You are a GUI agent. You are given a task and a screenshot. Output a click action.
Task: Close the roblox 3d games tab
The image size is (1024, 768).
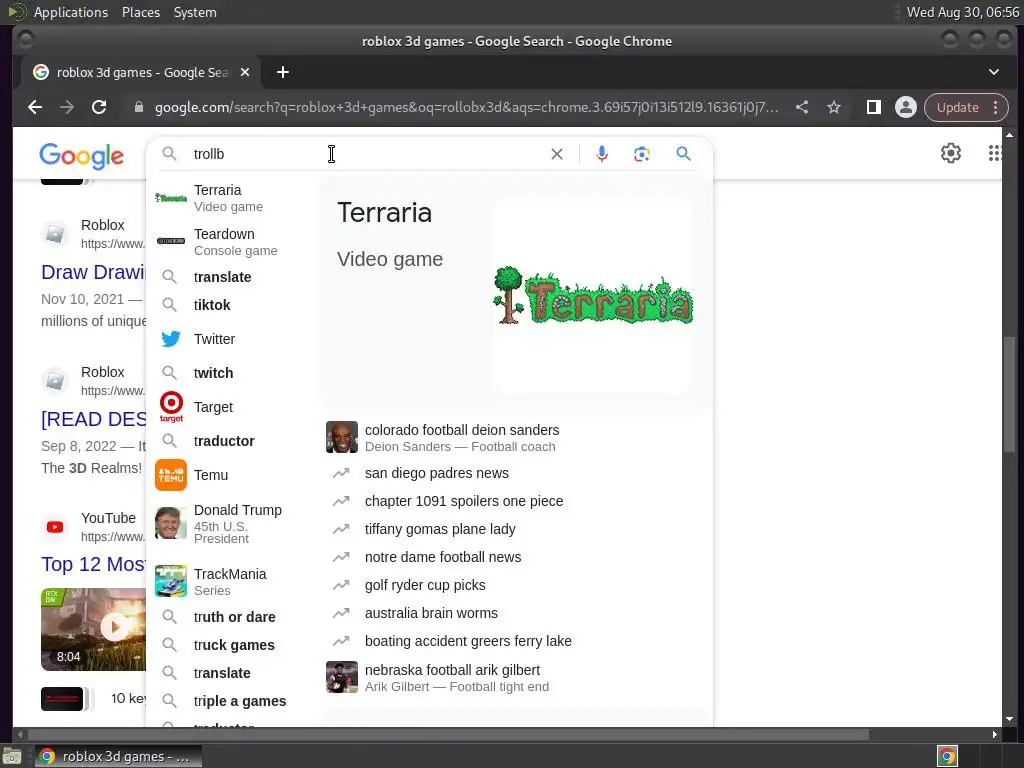click(x=245, y=72)
